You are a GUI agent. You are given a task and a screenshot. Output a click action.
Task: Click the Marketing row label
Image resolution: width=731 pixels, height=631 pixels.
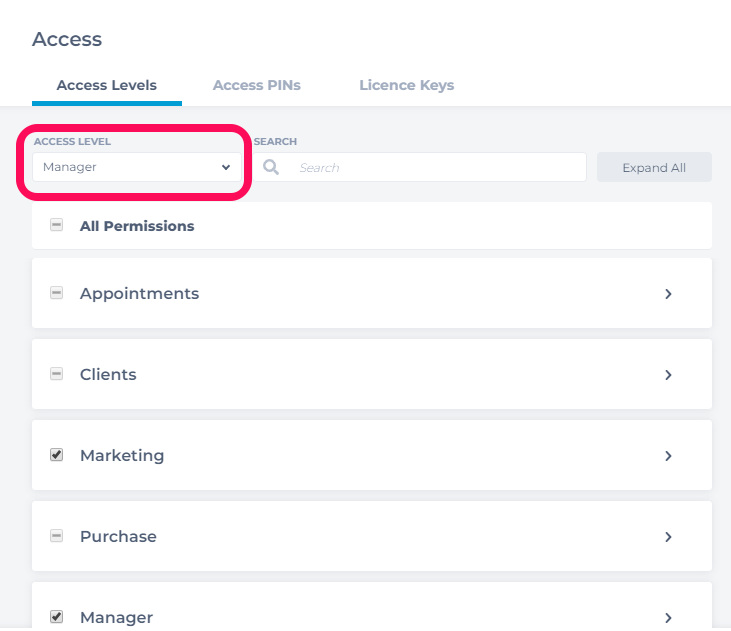pos(122,455)
